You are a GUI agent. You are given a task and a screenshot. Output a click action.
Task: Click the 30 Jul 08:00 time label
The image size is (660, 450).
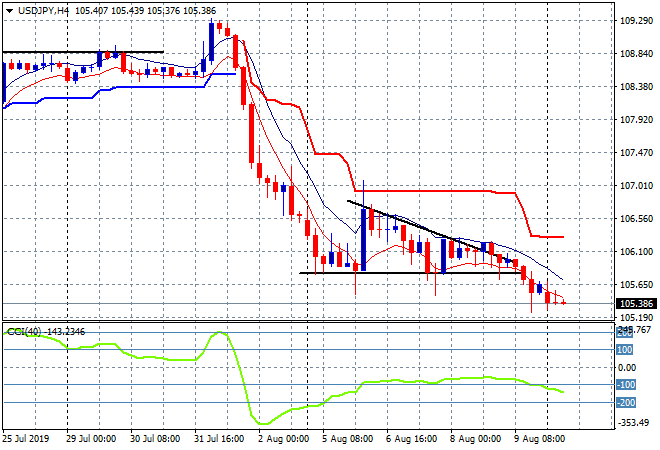tap(155, 439)
